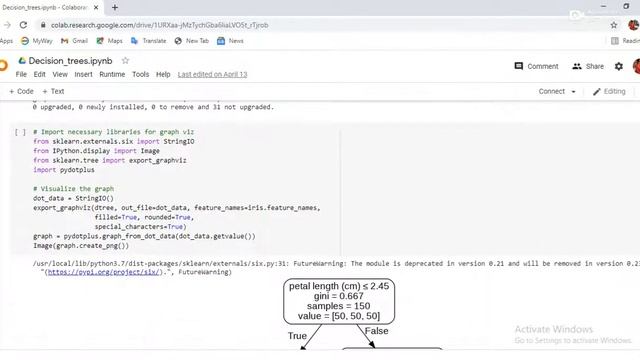This screenshot has height=360, width=640.
Task: Add a new Text cell
Action: [x=53, y=91]
